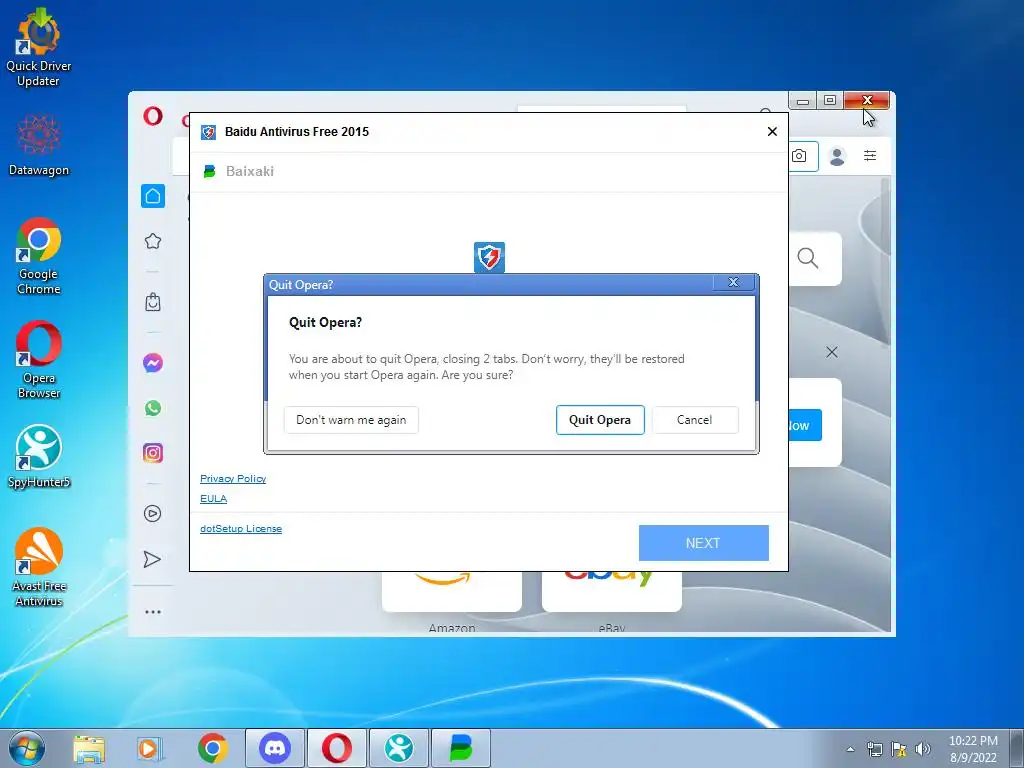Open File Explorer from taskbar

pyautogui.click(x=89, y=748)
